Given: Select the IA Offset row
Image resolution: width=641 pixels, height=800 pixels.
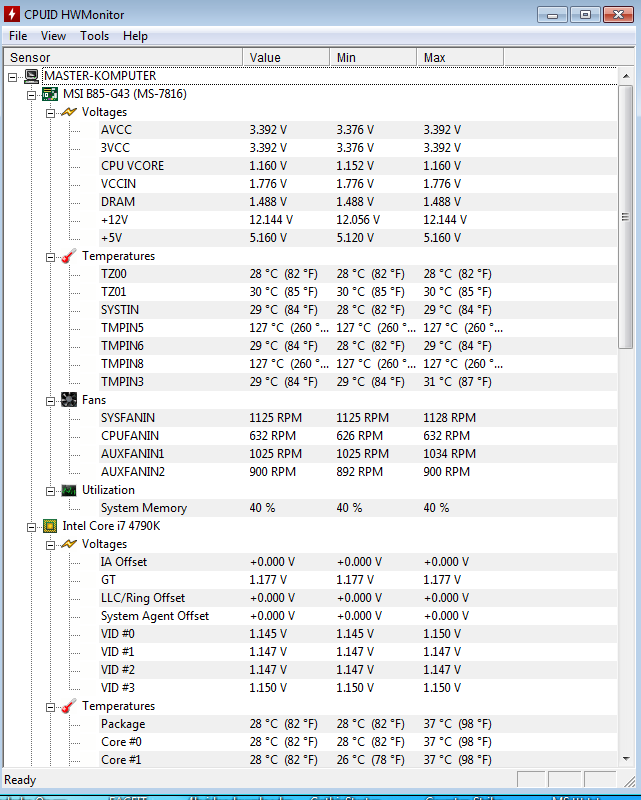Looking at the screenshot, I should [358, 562].
